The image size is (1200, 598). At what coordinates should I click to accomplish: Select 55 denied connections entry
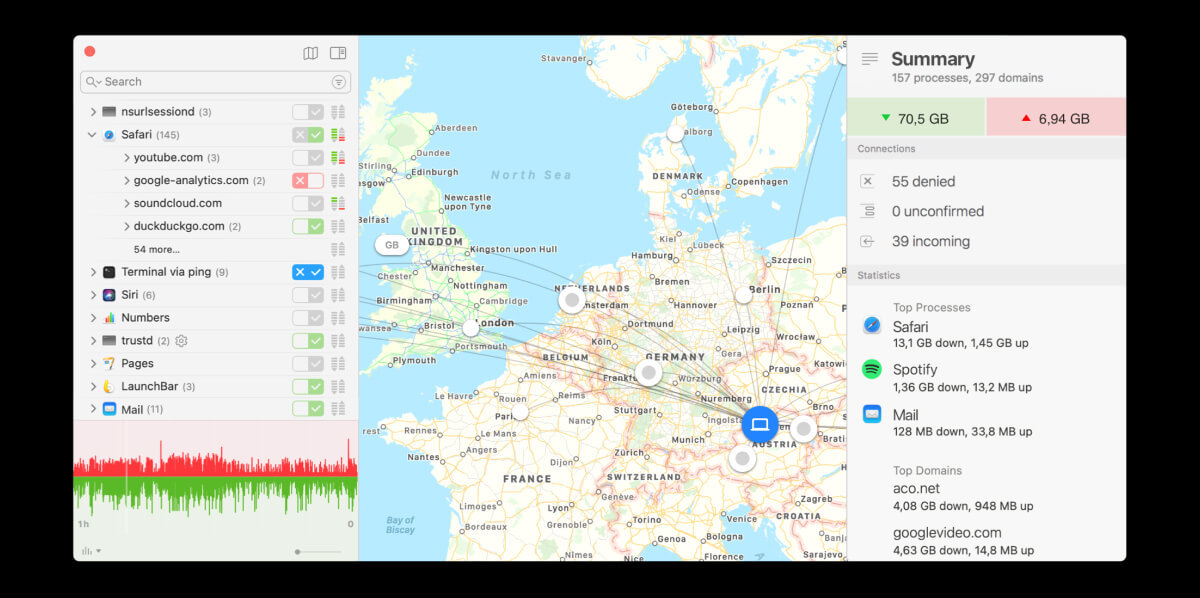(x=923, y=181)
